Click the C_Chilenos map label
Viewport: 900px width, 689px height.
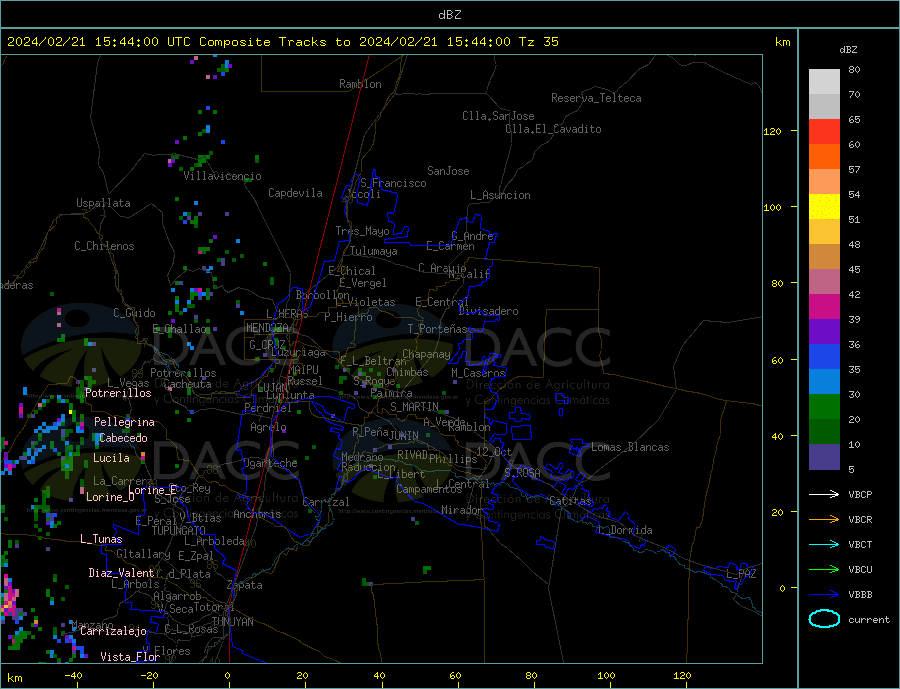(104, 246)
